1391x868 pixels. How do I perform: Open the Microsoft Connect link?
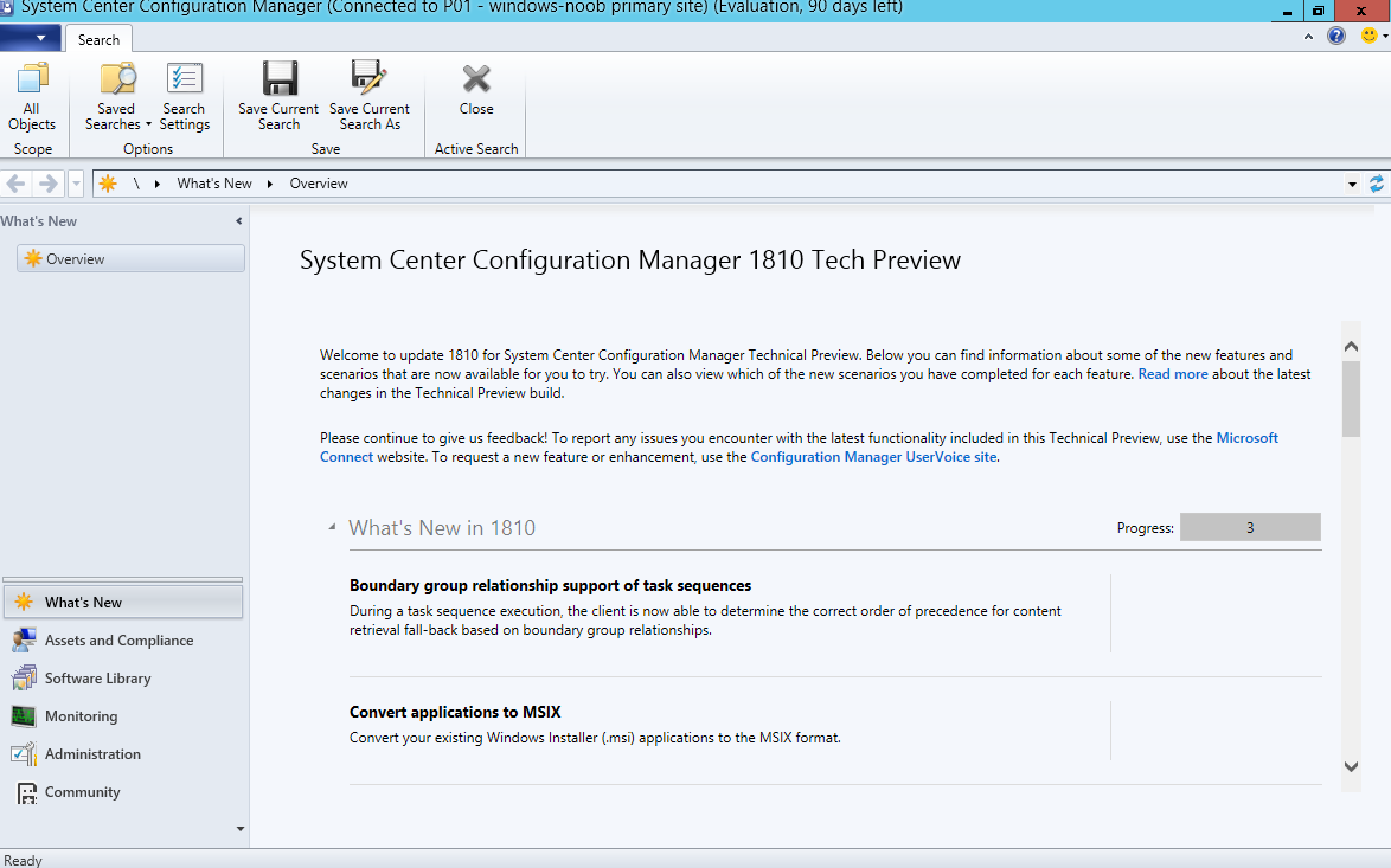click(x=1247, y=438)
